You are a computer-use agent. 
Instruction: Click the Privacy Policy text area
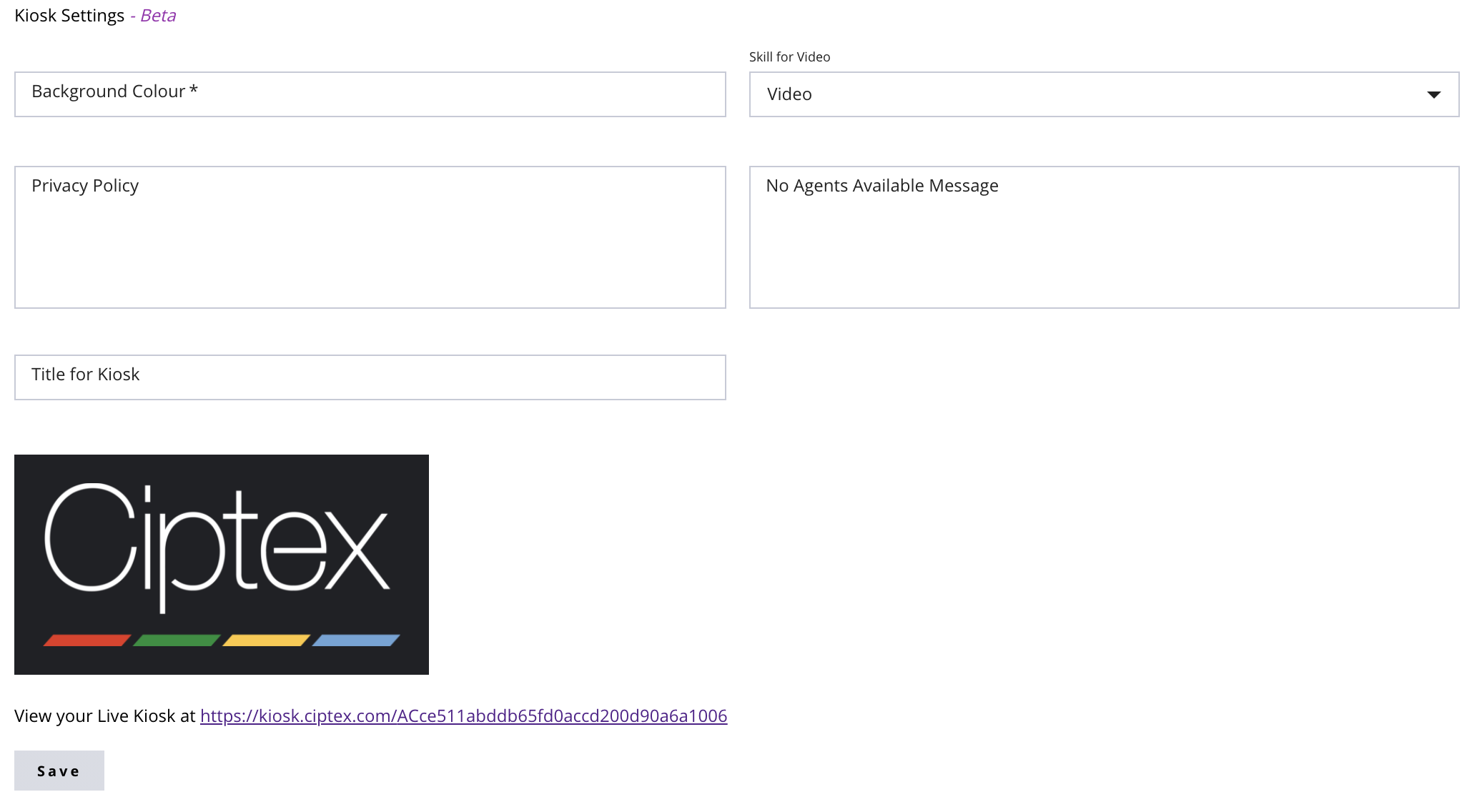click(x=370, y=237)
